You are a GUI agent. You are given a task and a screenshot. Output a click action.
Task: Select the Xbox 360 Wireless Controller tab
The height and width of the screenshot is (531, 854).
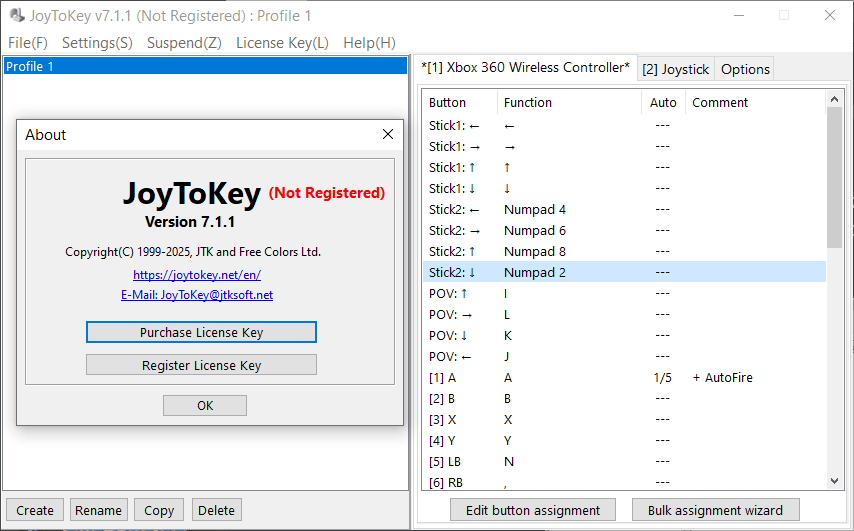coord(525,68)
